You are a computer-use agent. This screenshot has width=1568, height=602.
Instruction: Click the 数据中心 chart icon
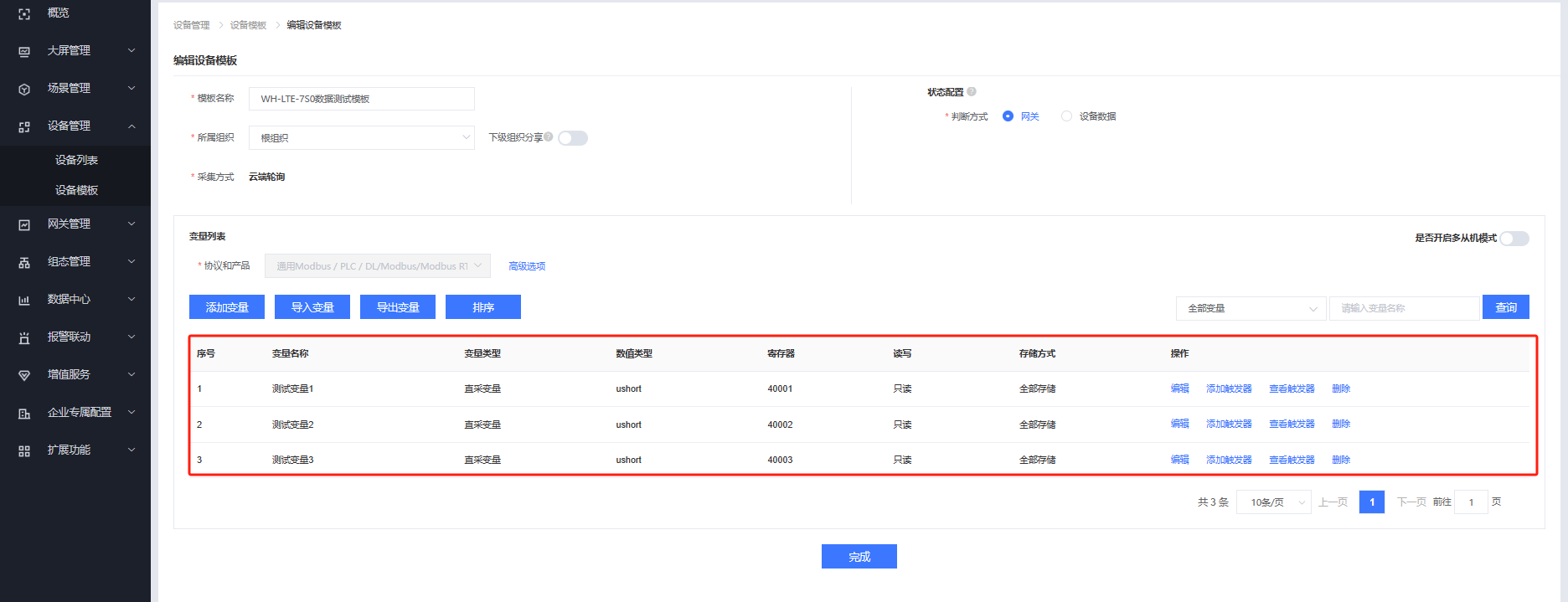point(24,301)
